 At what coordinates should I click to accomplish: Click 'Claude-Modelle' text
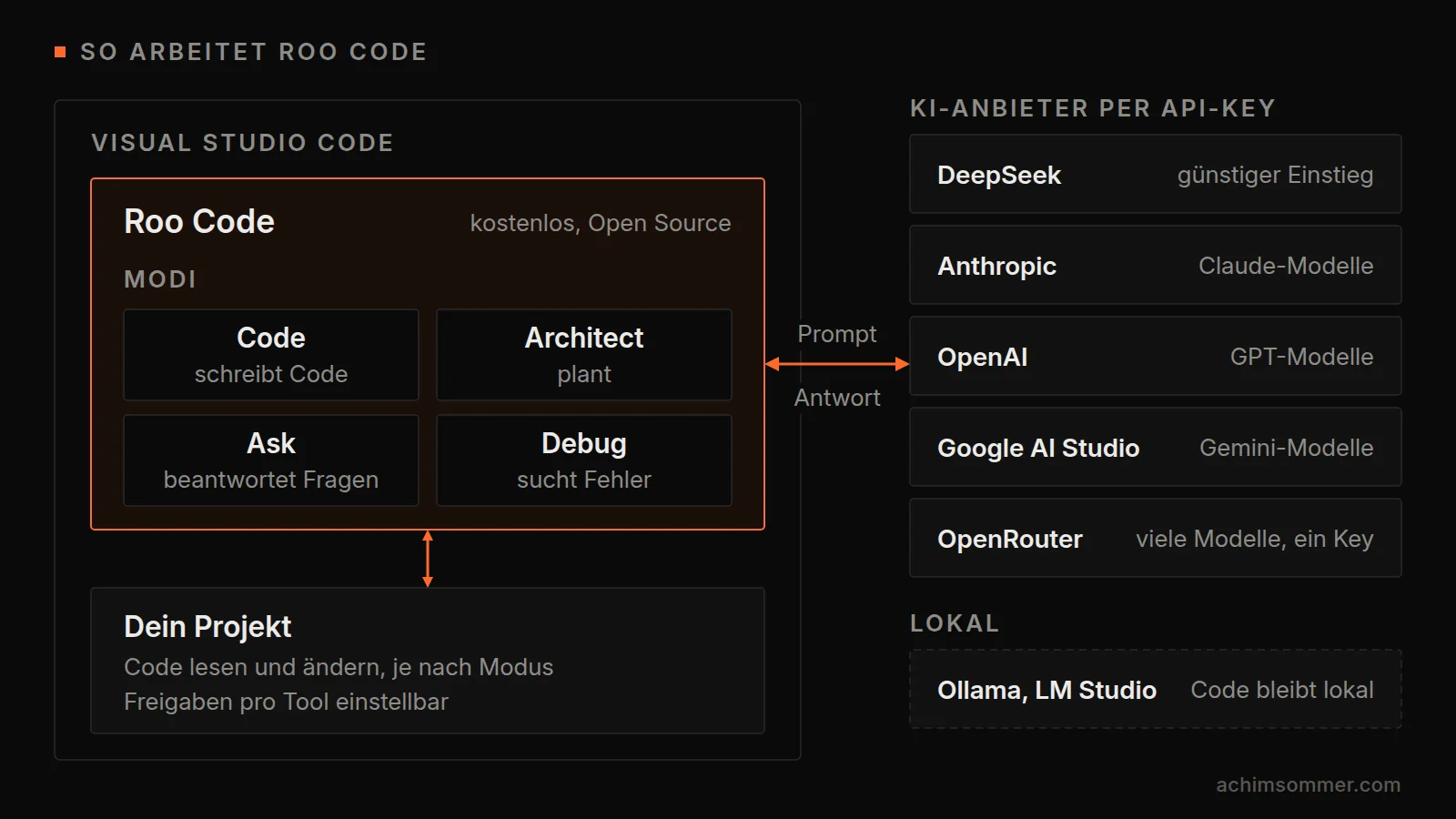(x=1286, y=266)
